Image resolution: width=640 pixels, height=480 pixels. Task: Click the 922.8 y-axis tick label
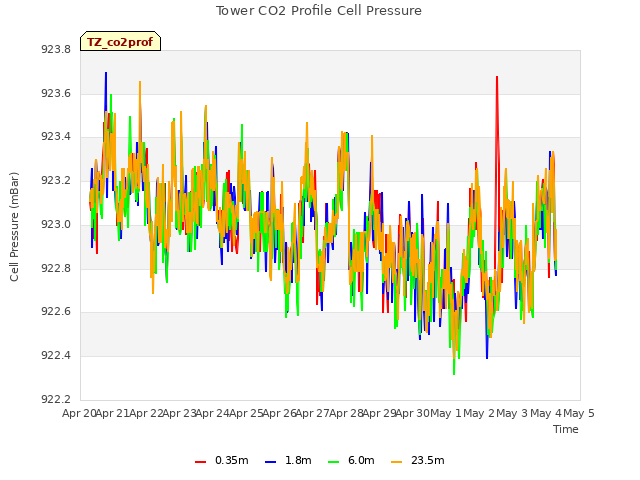click(x=56, y=268)
